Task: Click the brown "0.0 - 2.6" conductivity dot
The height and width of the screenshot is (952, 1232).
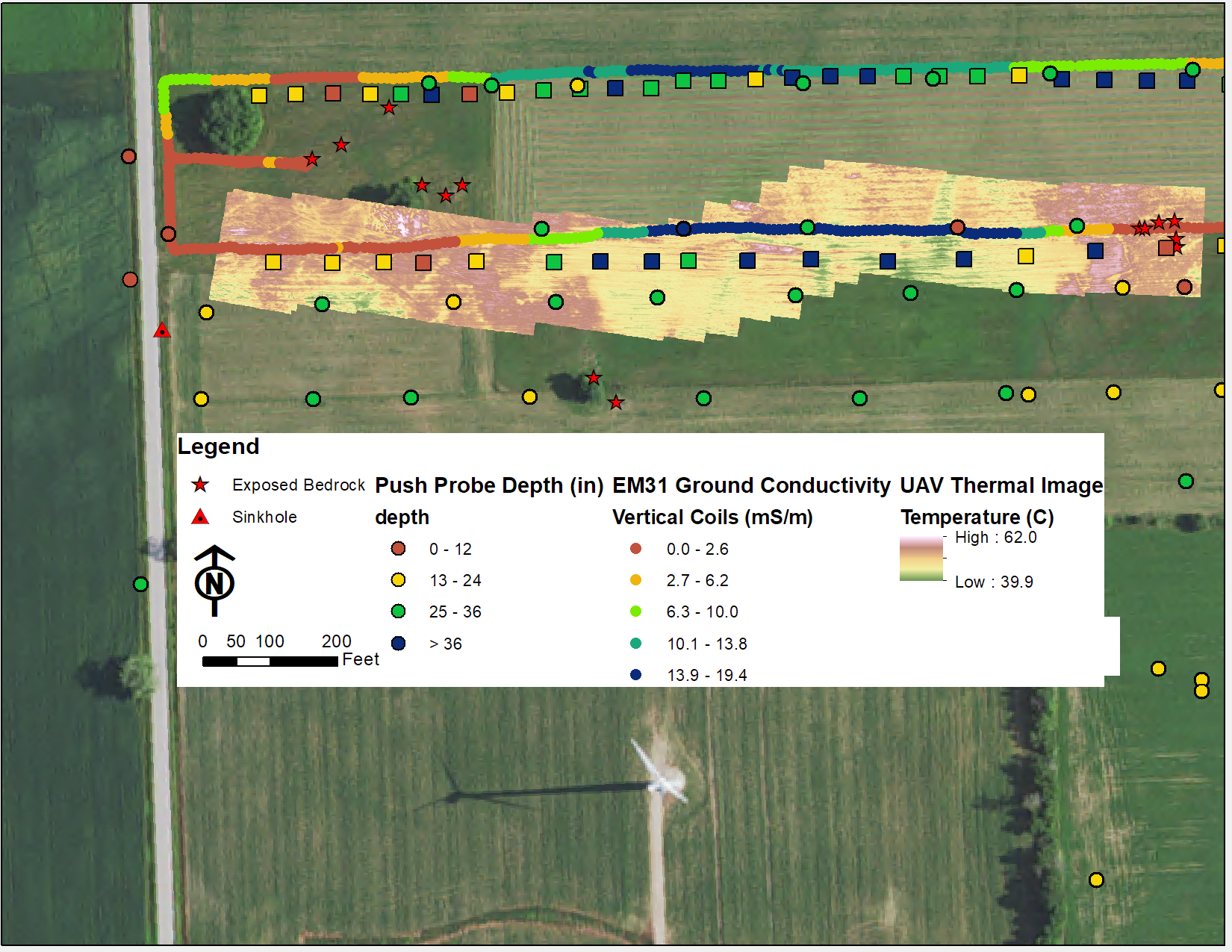Action: [635, 549]
